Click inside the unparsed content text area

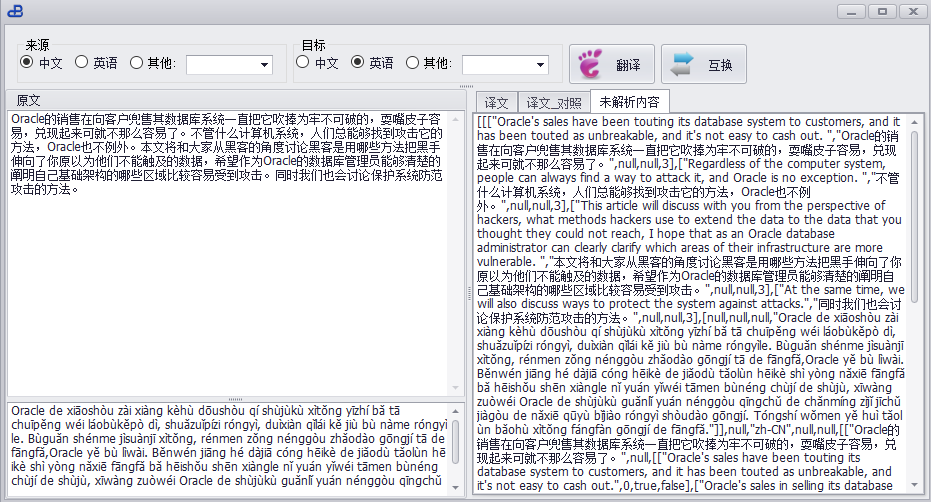point(691,303)
